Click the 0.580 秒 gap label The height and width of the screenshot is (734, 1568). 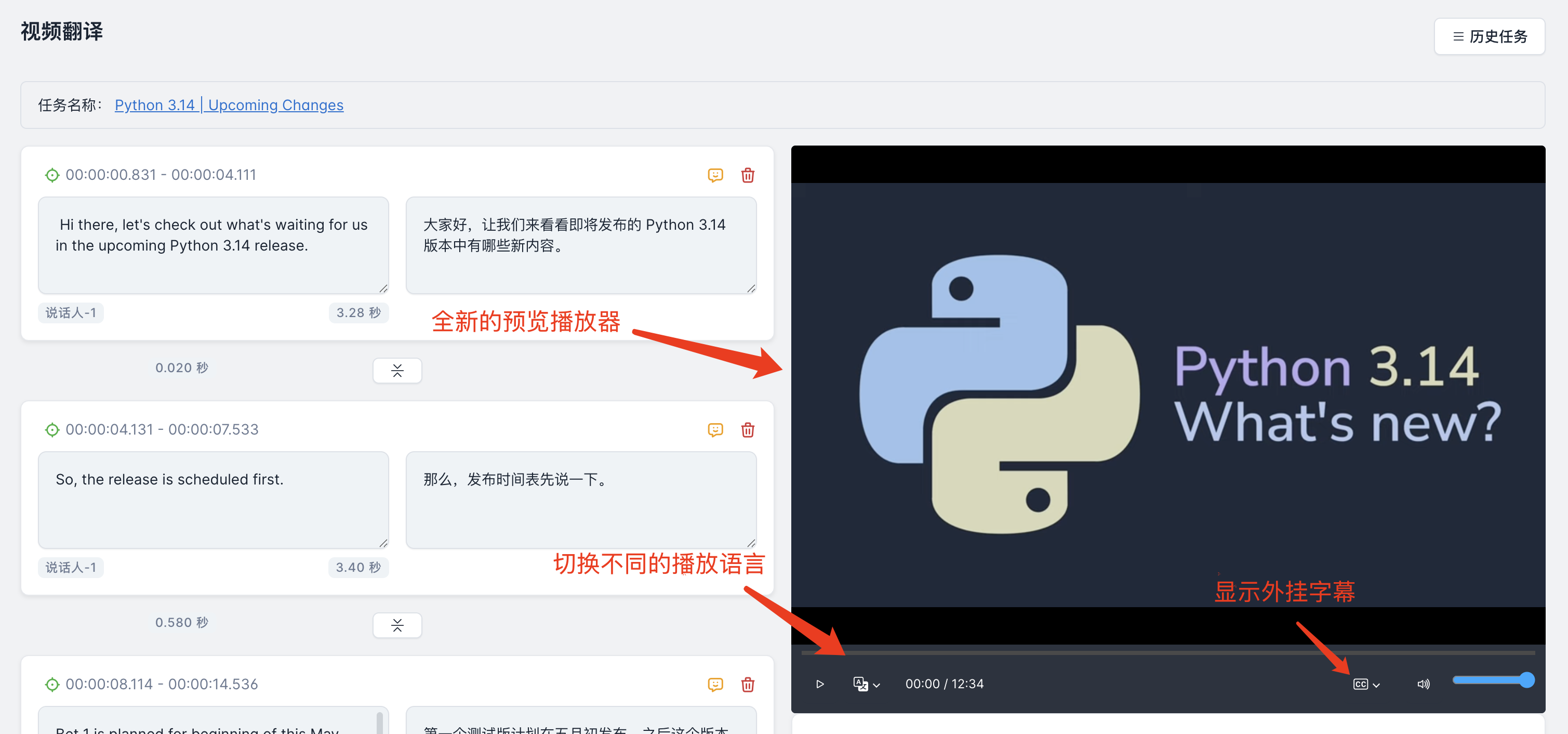pyautogui.click(x=181, y=623)
